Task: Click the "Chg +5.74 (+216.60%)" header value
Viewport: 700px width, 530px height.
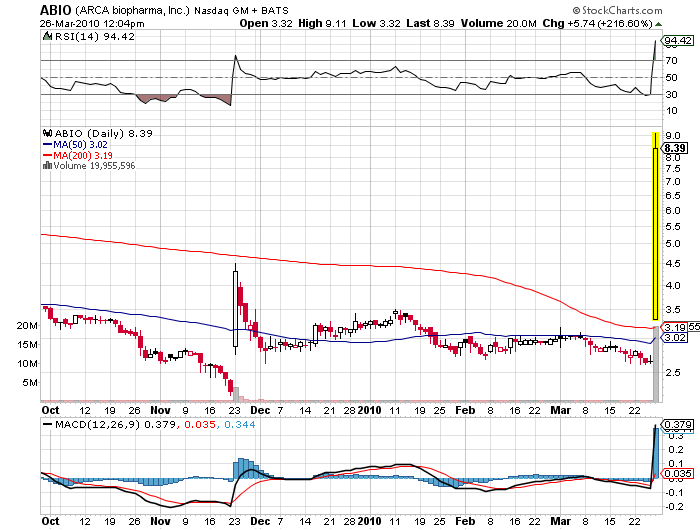Action: click(597, 23)
